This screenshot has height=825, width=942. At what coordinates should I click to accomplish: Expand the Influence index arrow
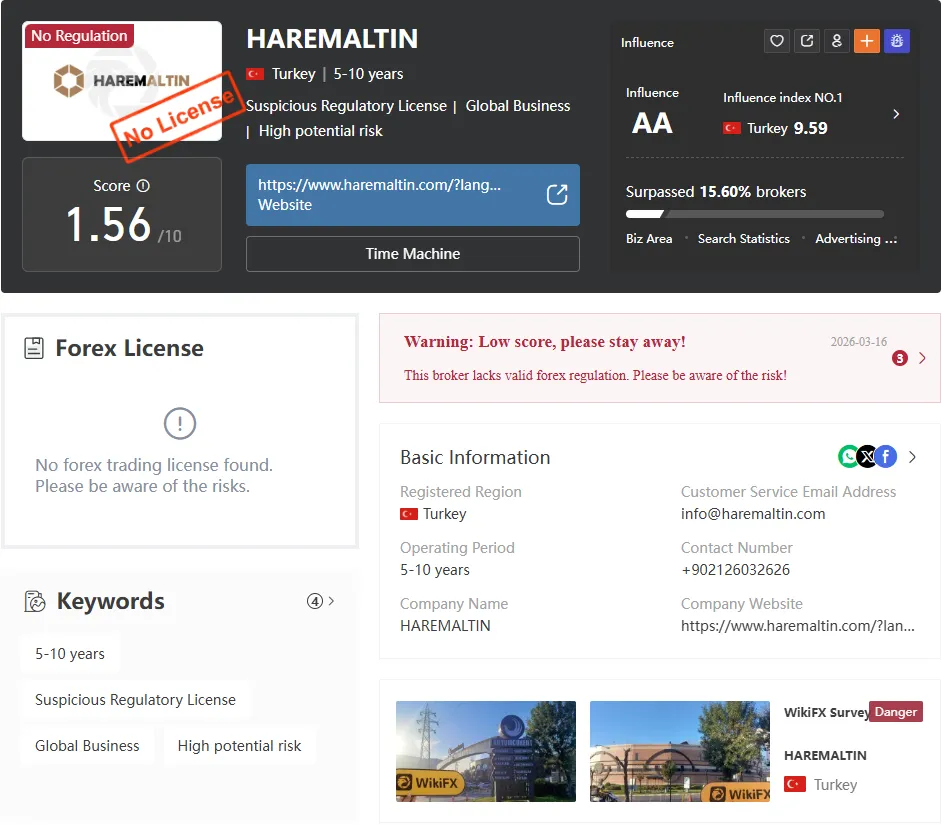[896, 114]
